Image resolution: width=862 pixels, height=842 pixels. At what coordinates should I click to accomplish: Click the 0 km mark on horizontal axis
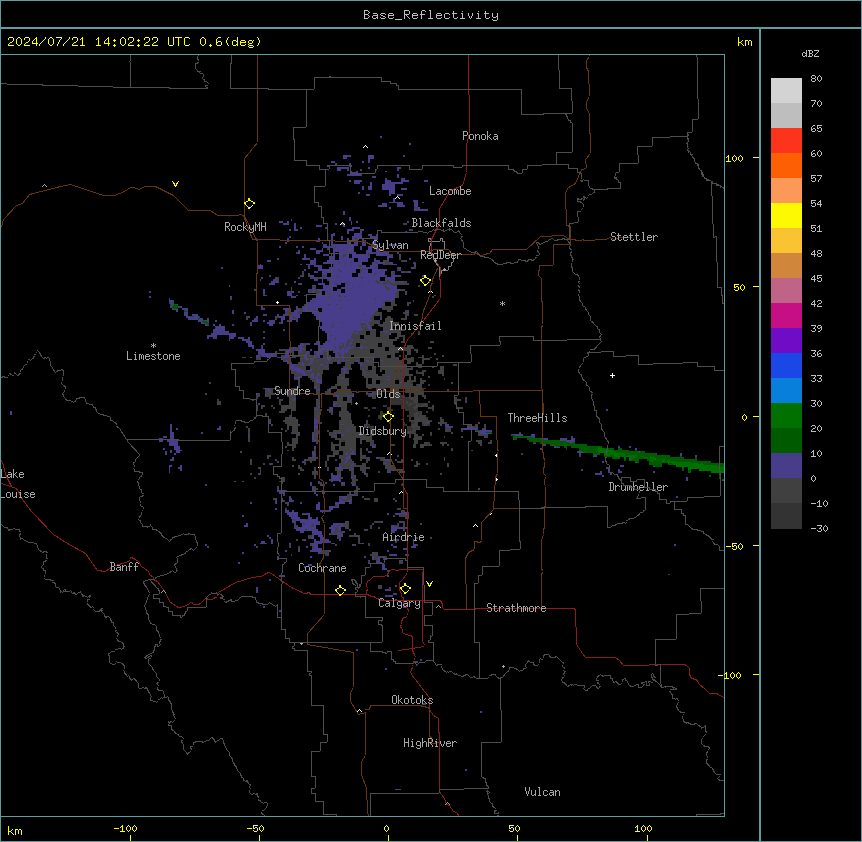[x=386, y=828]
